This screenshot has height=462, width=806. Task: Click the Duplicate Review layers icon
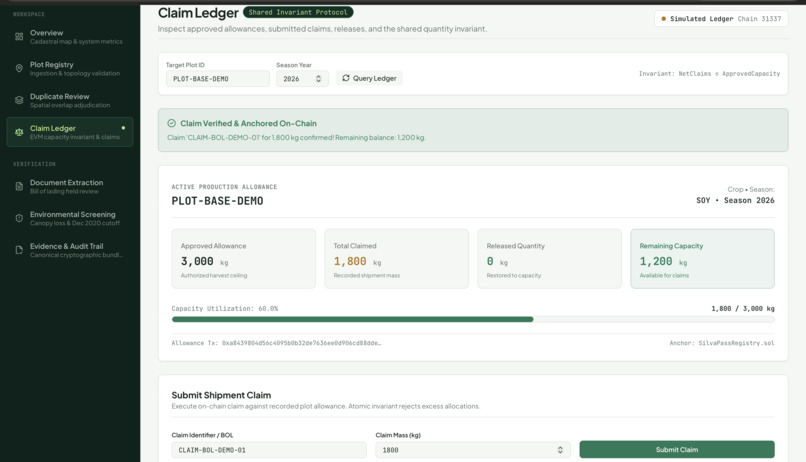pos(19,100)
